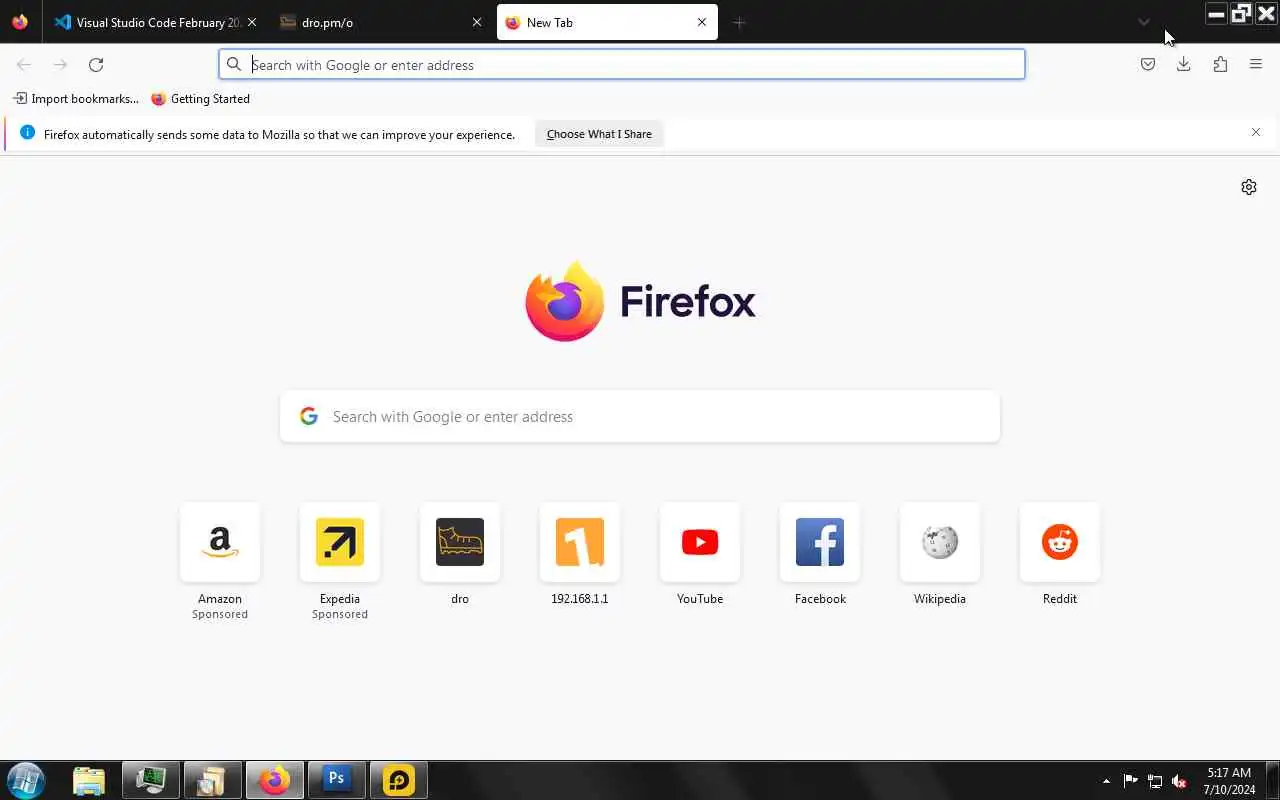Open the Downloads panel
This screenshot has height=800, width=1280.
(1184, 64)
